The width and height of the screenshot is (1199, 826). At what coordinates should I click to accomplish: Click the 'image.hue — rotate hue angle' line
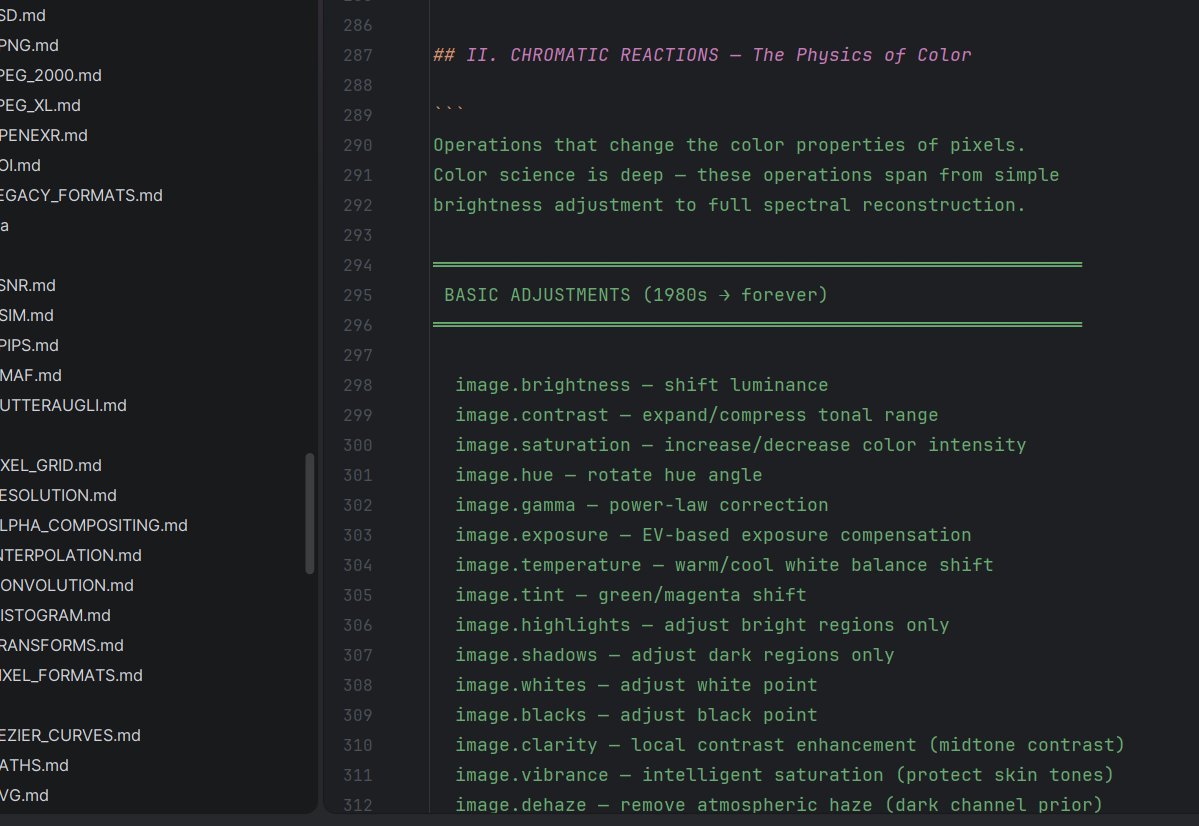click(x=609, y=475)
